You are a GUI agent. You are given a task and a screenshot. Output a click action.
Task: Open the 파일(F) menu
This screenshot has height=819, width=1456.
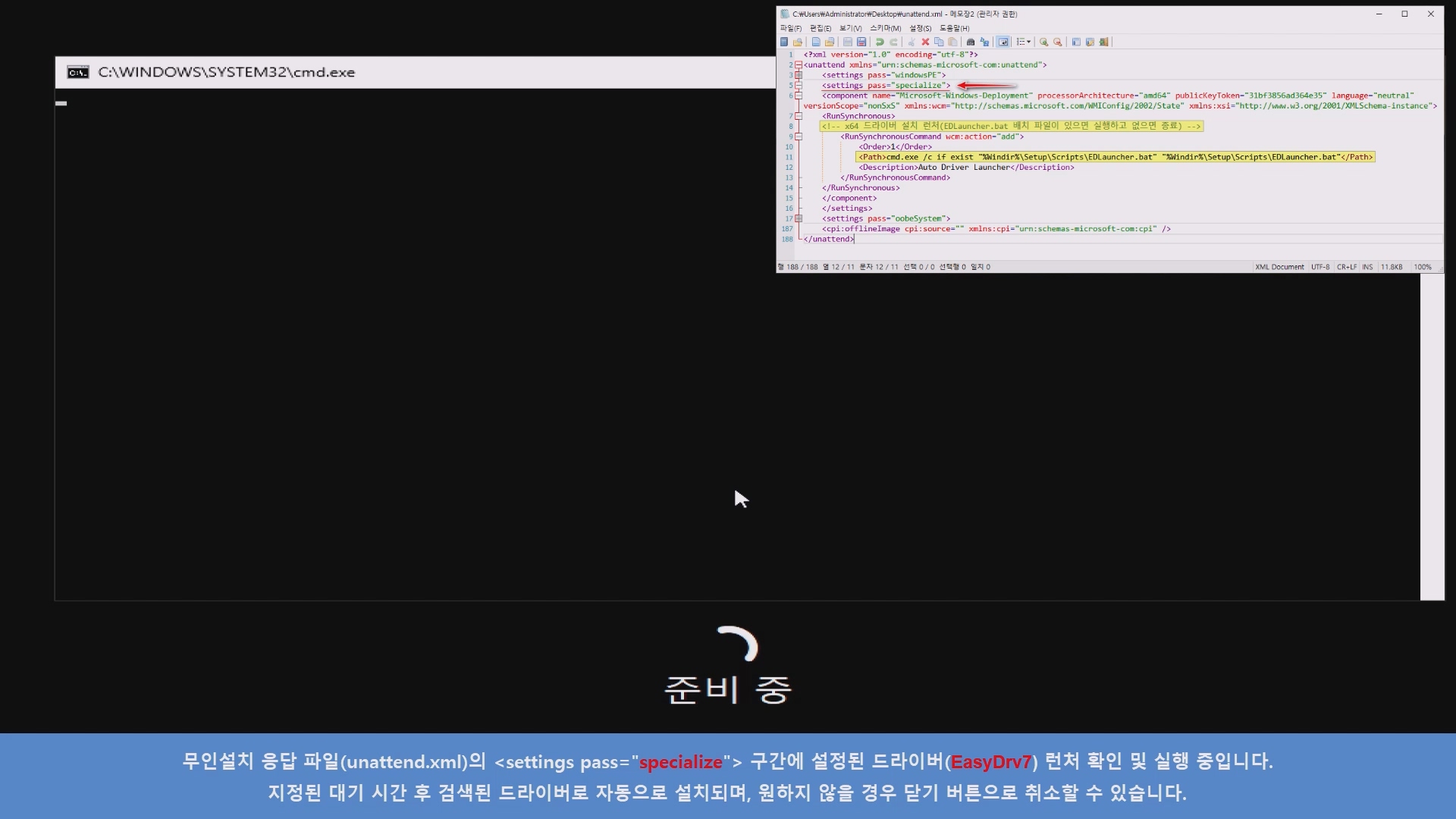click(790, 28)
